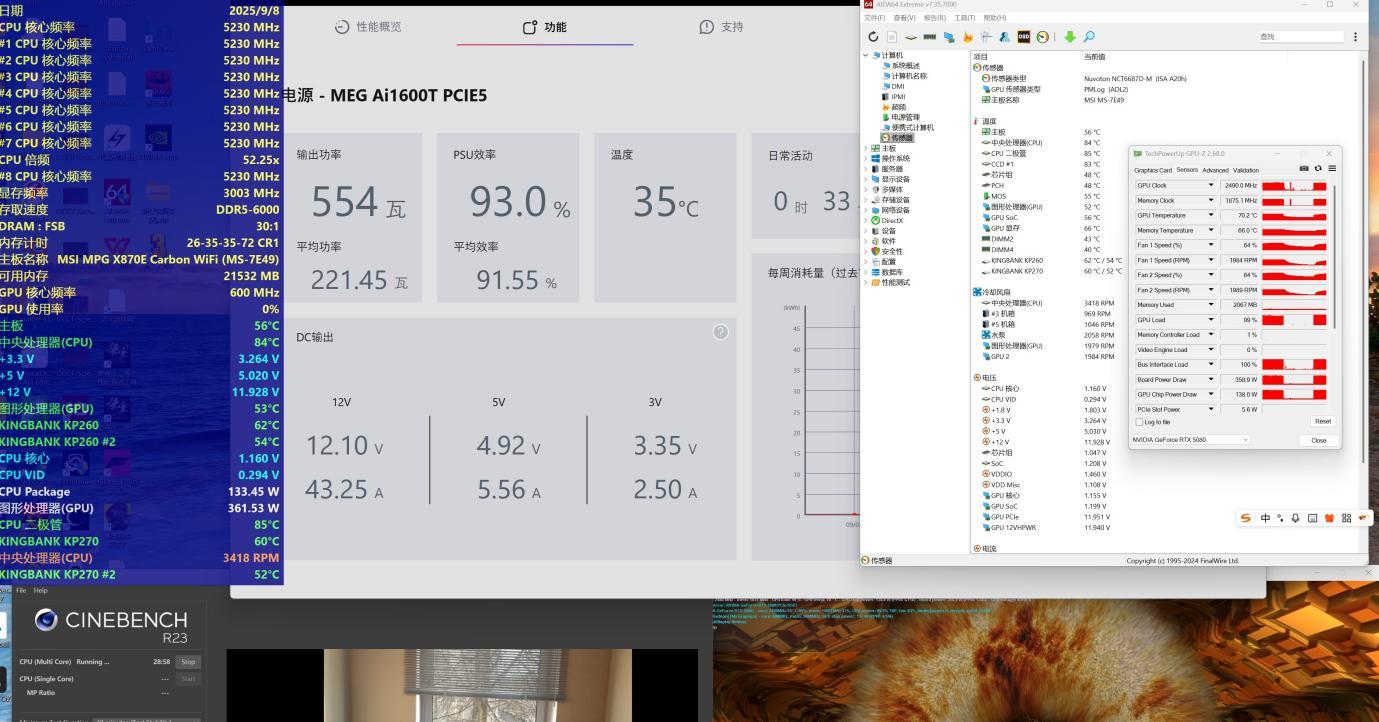Open the Memory Used sensor dropdown
Image resolution: width=1379 pixels, height=722 pixels.
pos(1211,305)
